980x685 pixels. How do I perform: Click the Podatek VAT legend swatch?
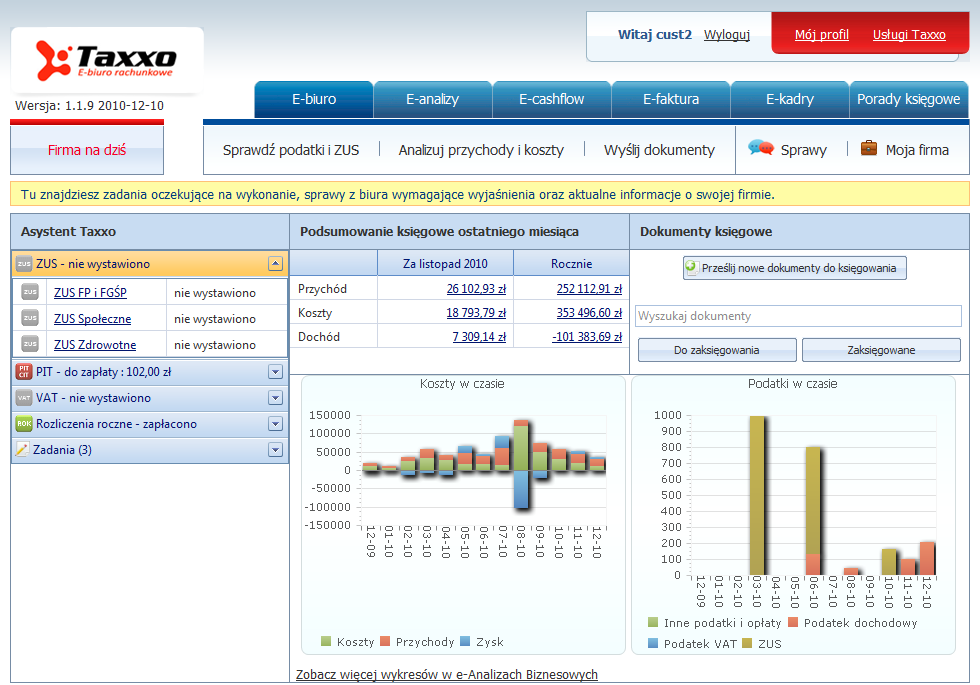[653, 642]
